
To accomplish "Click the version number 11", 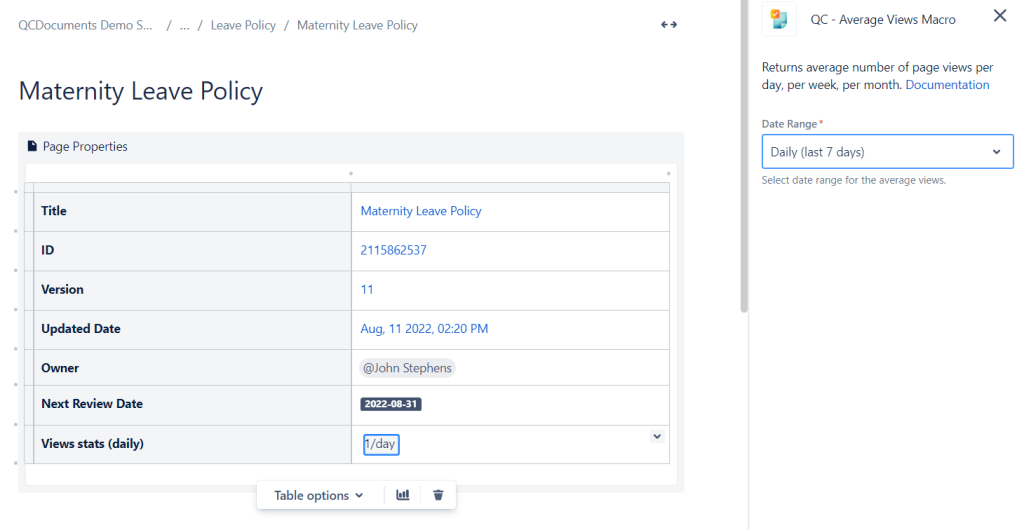I will (x=367, y=289).
